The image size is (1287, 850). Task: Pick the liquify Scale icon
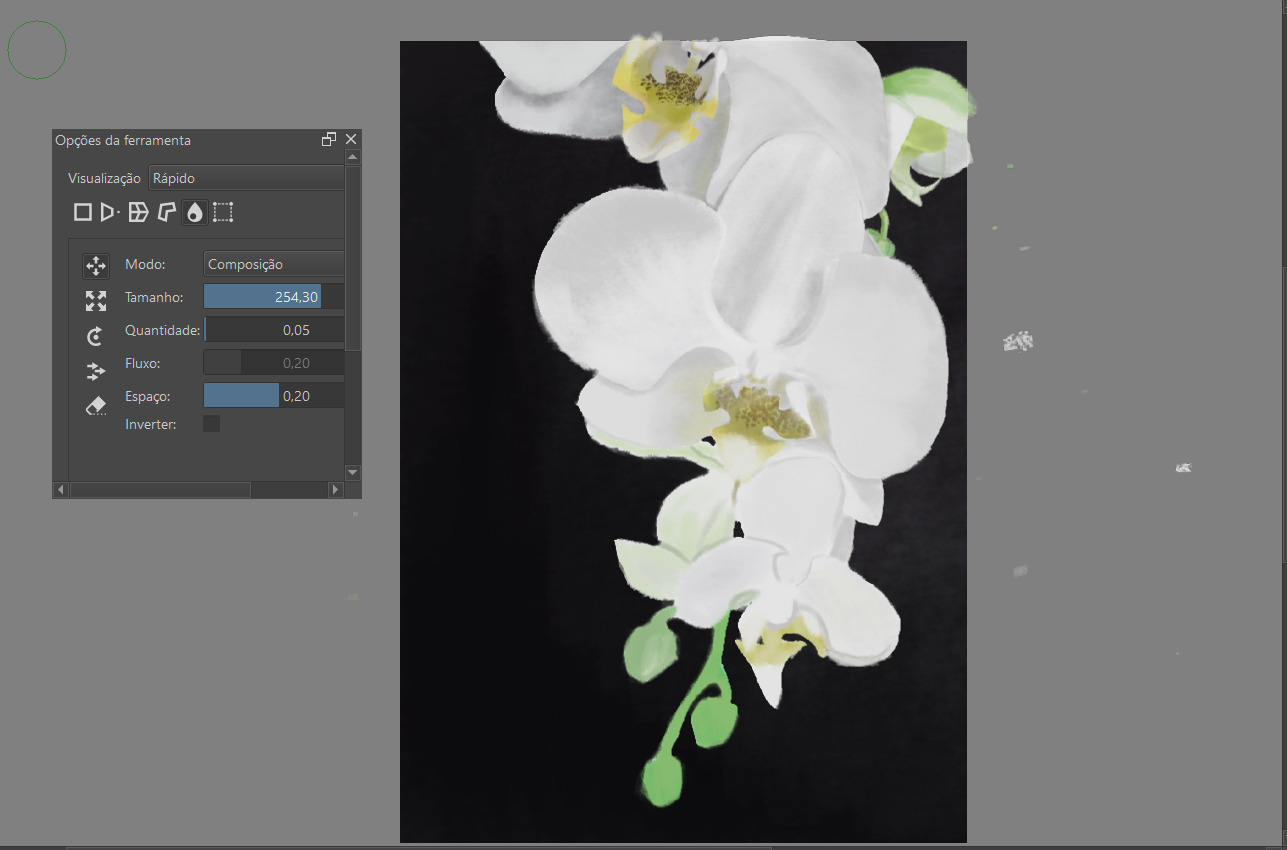96,301
